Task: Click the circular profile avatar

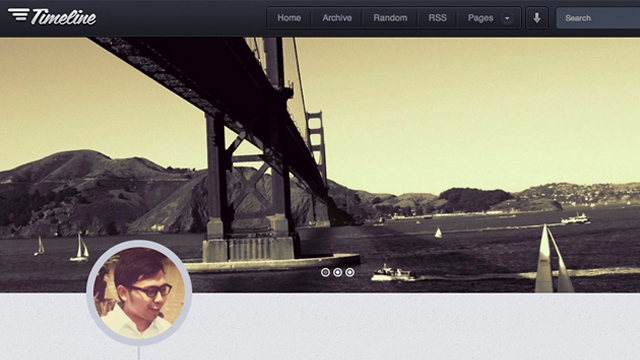Action: coord(139,293)
